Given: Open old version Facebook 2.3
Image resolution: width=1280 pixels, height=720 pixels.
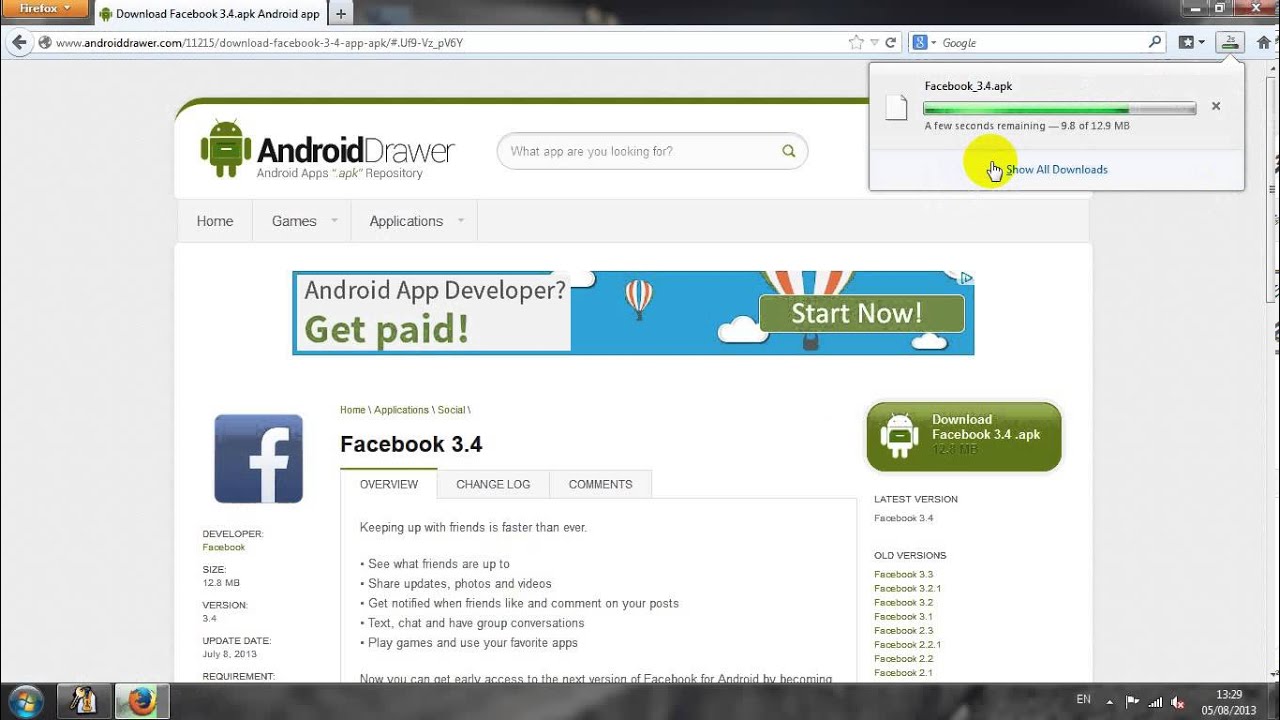Looking at the screenshot, I should coord(903,630).
